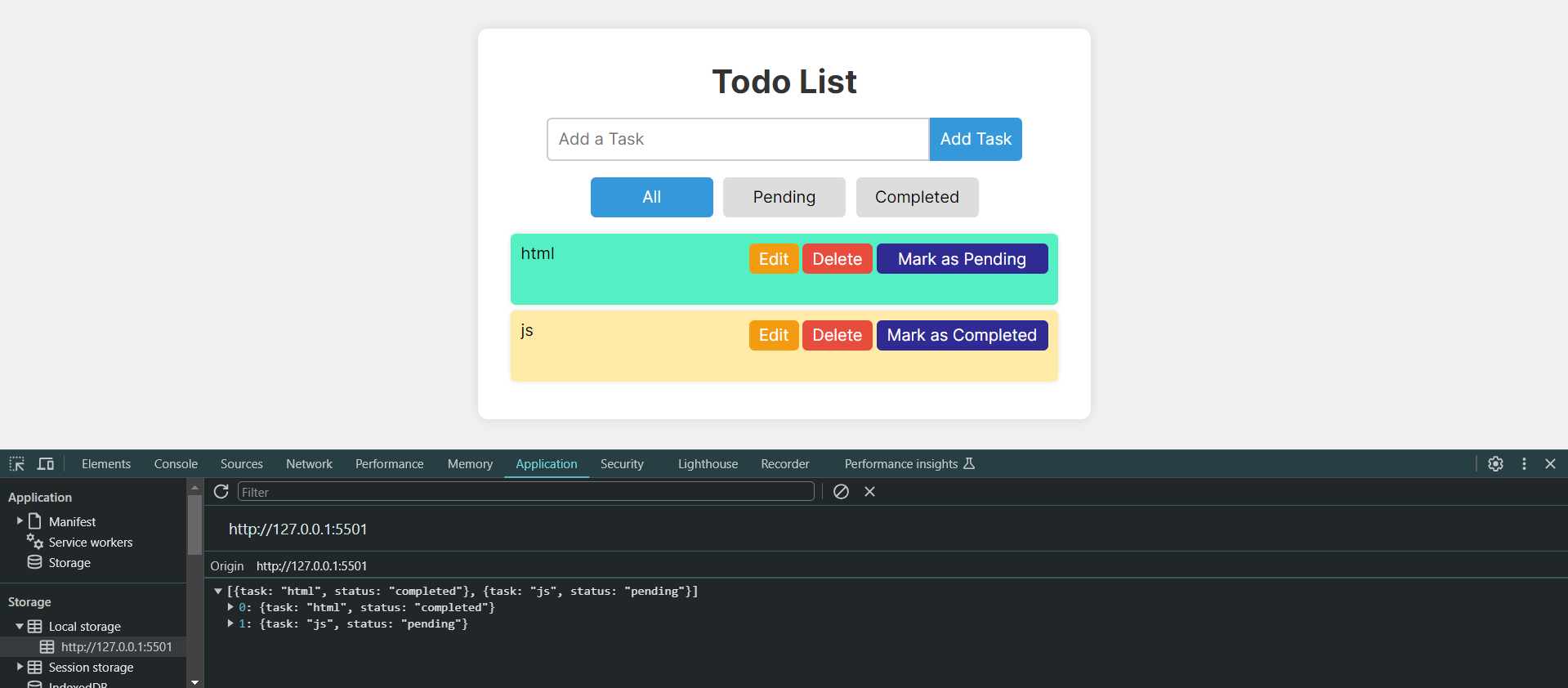Refresh the local storage view

[221, 491]
